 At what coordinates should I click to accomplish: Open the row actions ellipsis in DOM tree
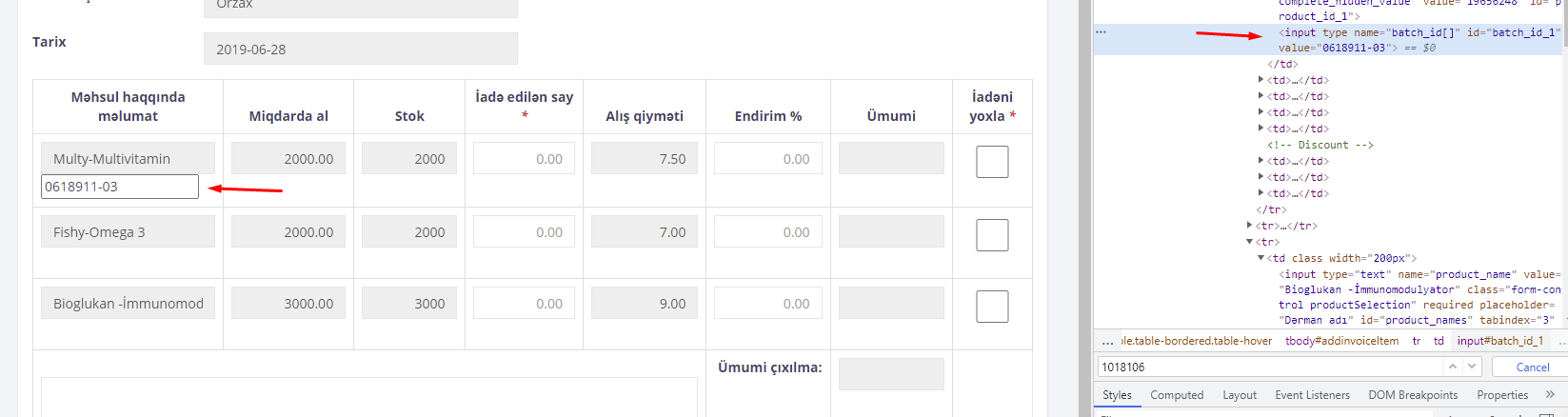coord(1102,32)
